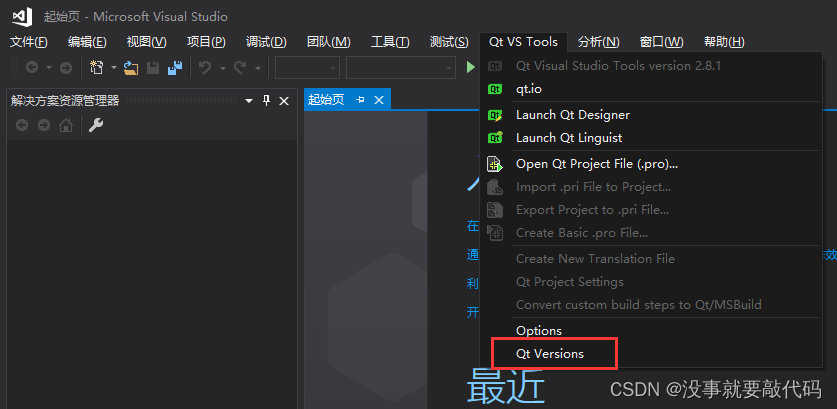Click the Solution Explorer home icon
Viewport: 837px width, 409px height.
[66, 125]
